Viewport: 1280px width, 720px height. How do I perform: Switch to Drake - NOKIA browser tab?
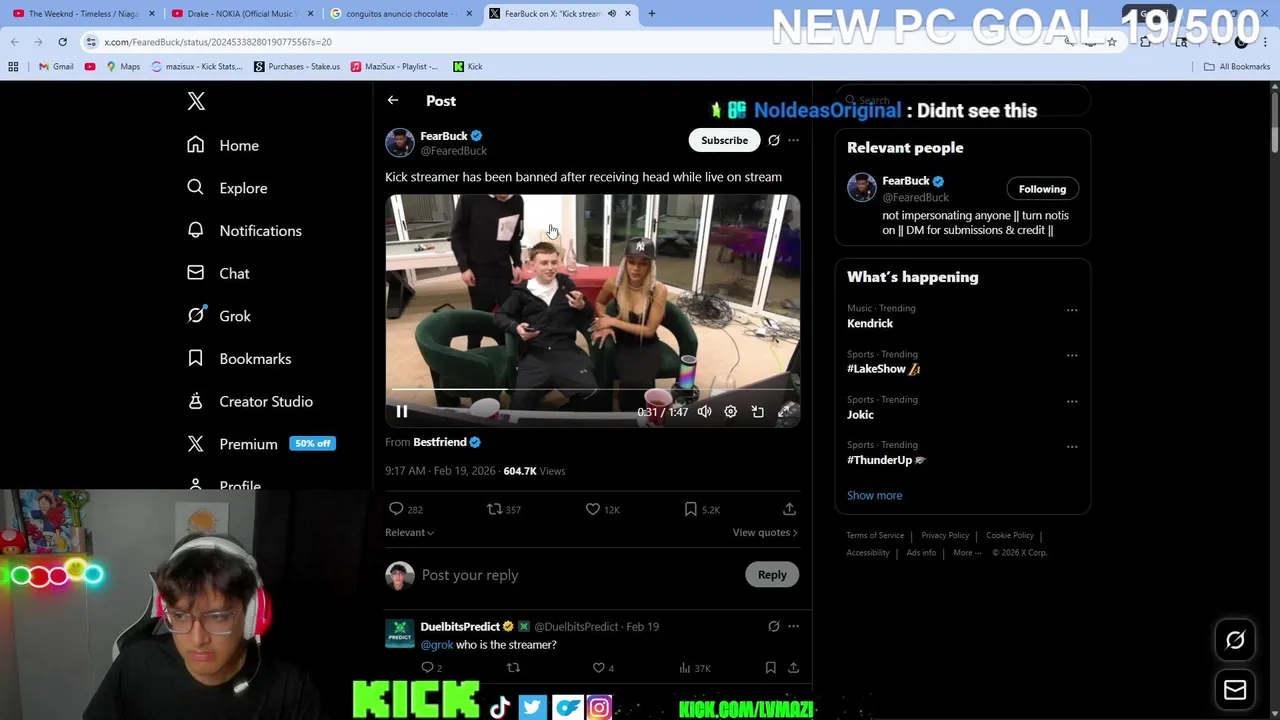242,14
